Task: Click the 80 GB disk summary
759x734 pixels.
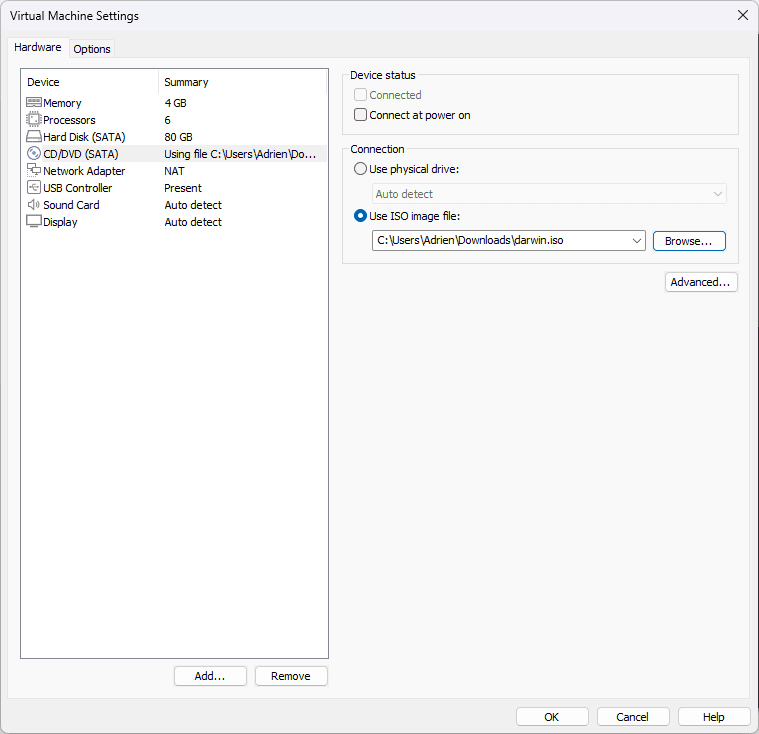Action: (178, 137)
